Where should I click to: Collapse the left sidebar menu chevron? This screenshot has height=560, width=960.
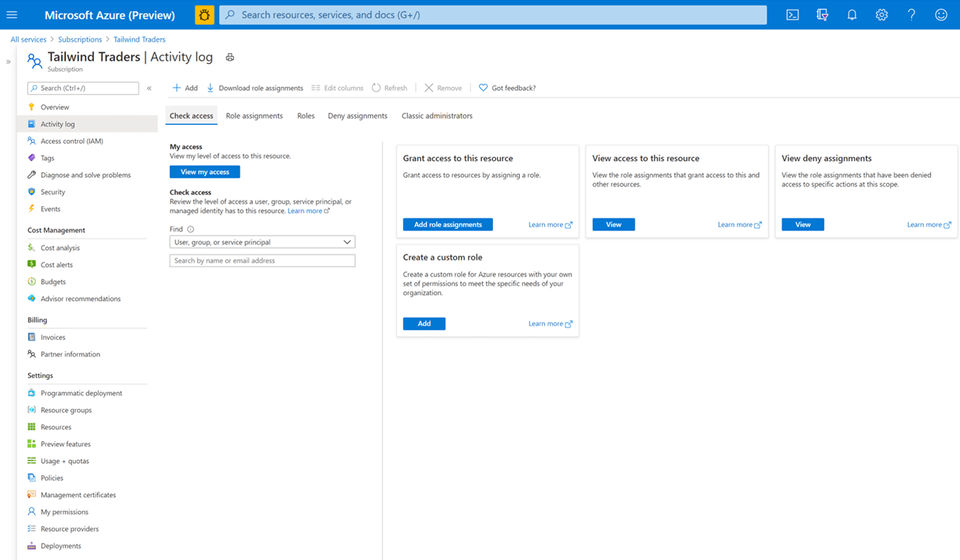(x=149, y=88)
